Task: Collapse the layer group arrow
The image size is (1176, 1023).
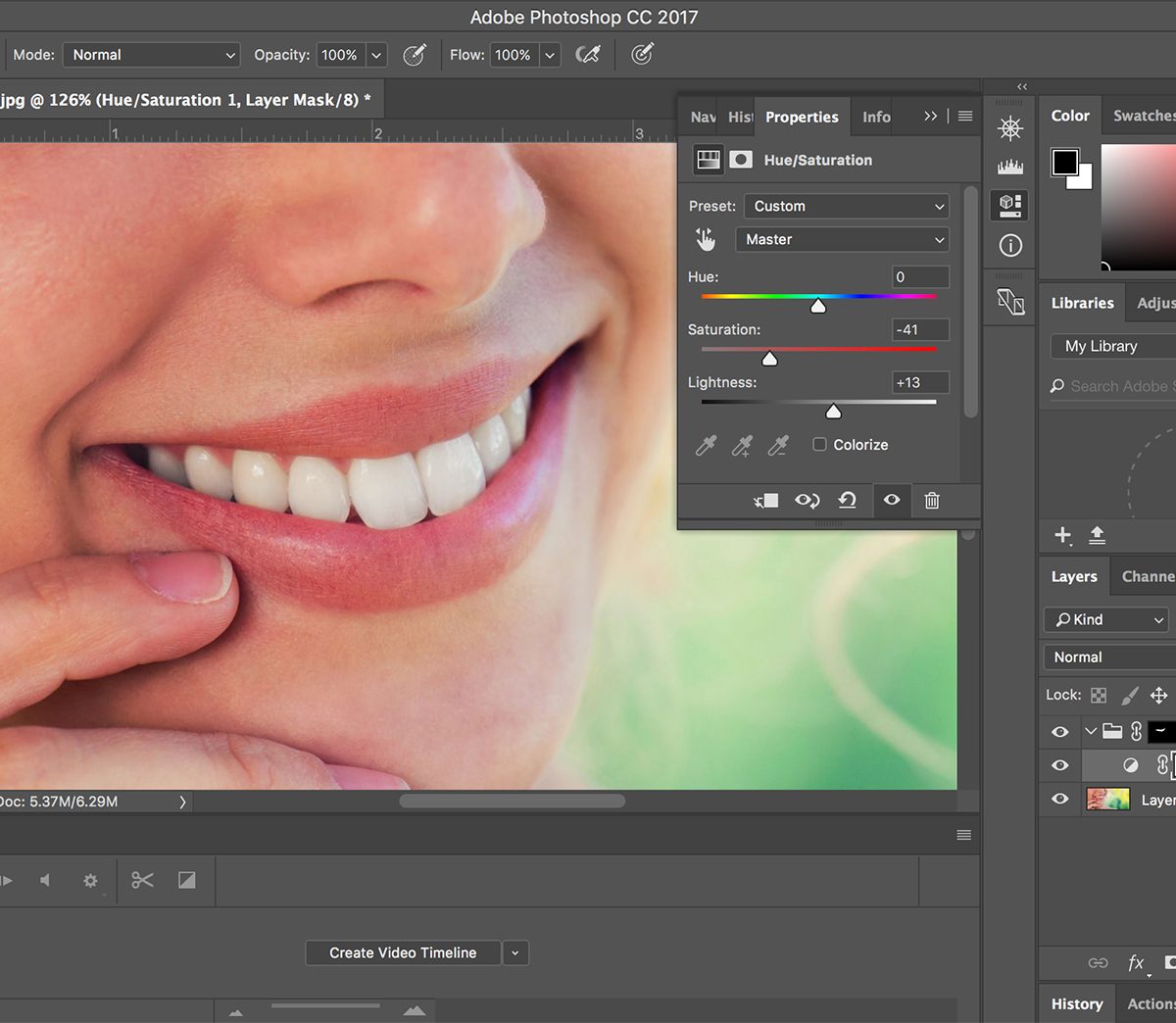Action: [x=1090, y=731]
